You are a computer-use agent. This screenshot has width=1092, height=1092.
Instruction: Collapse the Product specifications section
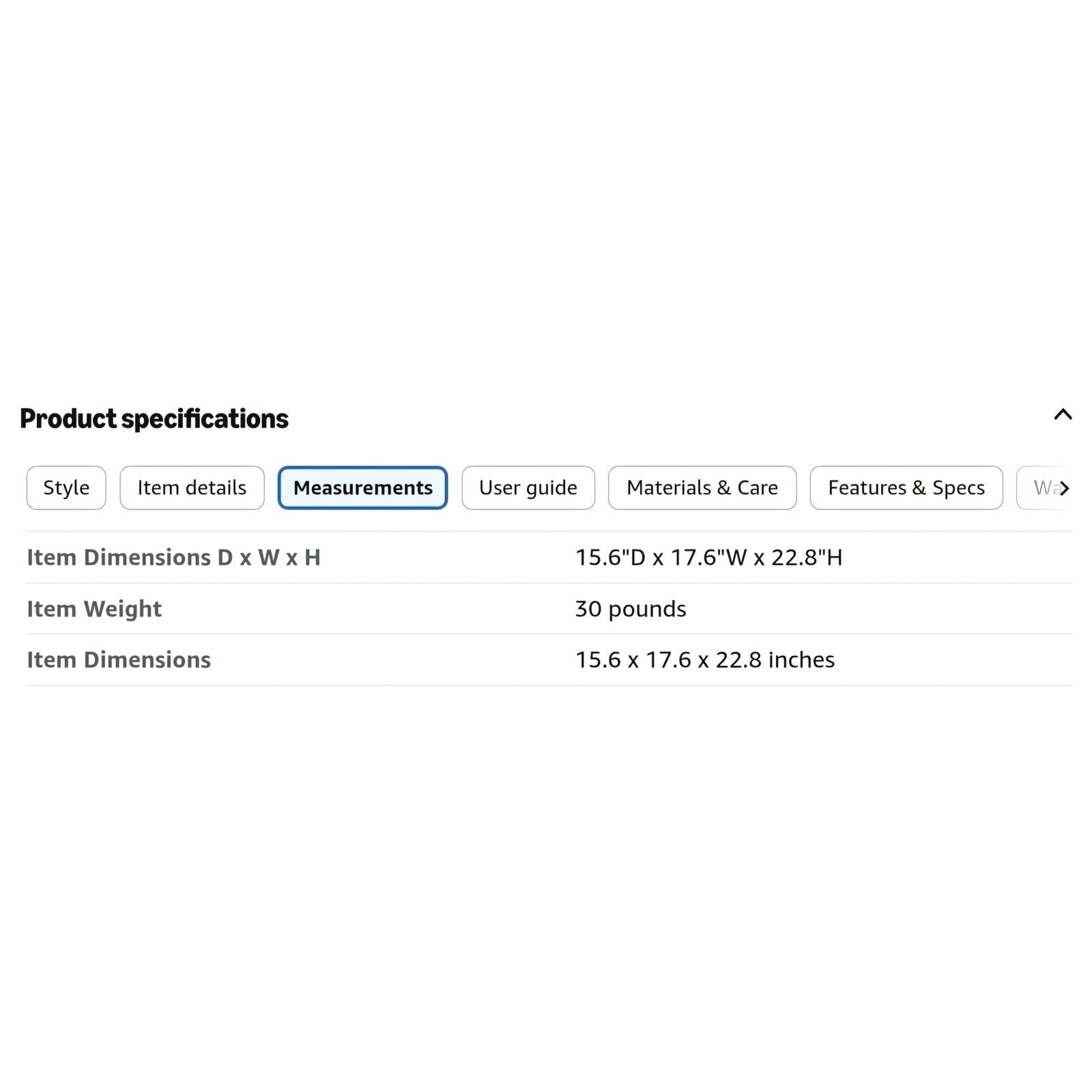coord(1063,414)
